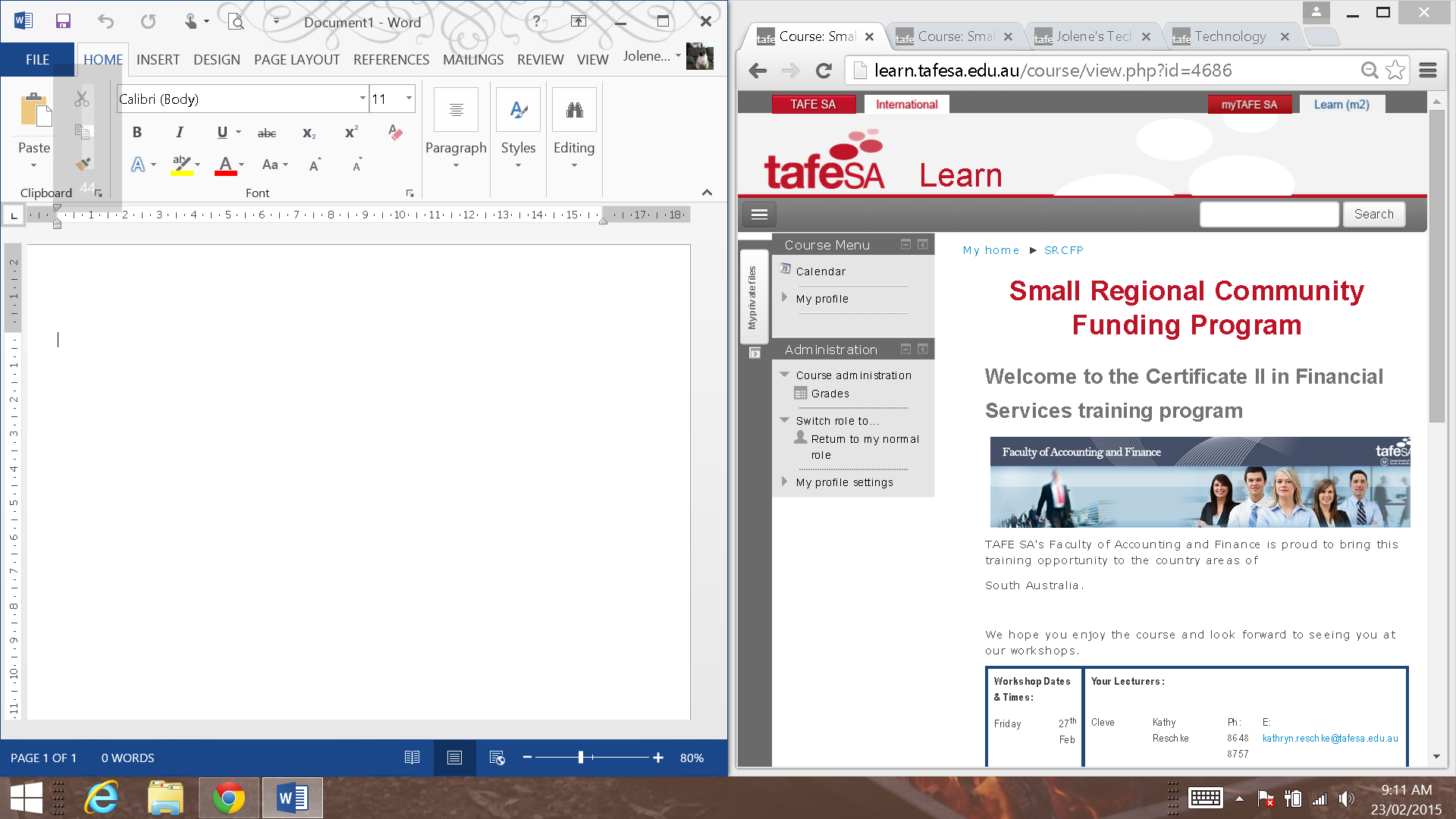Click the Redo/Repeat icon in Word
This screenshot has height=819, width=1456.
tap(149, 21)
